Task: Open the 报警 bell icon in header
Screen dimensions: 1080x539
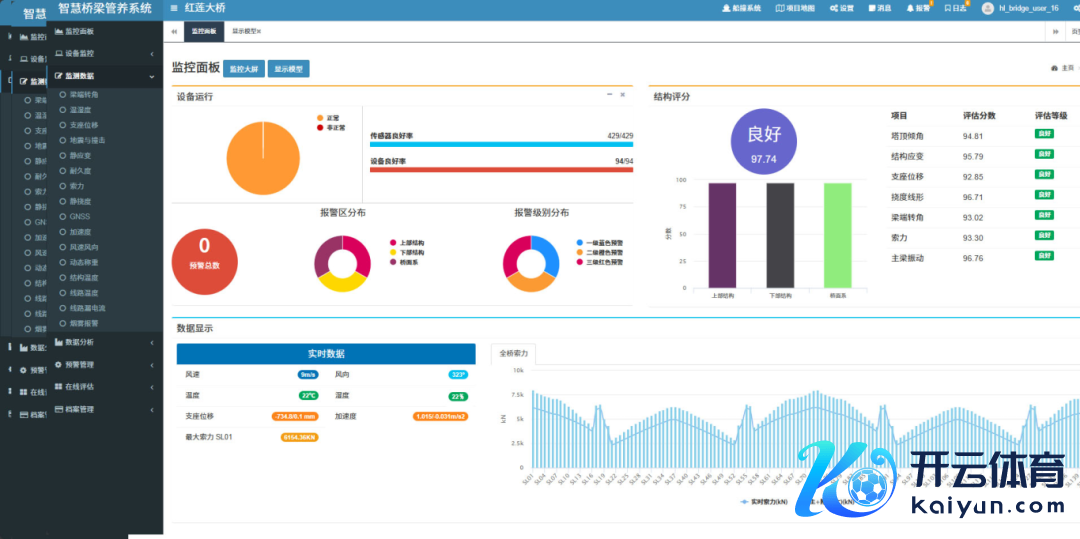Action: [910, 8]
